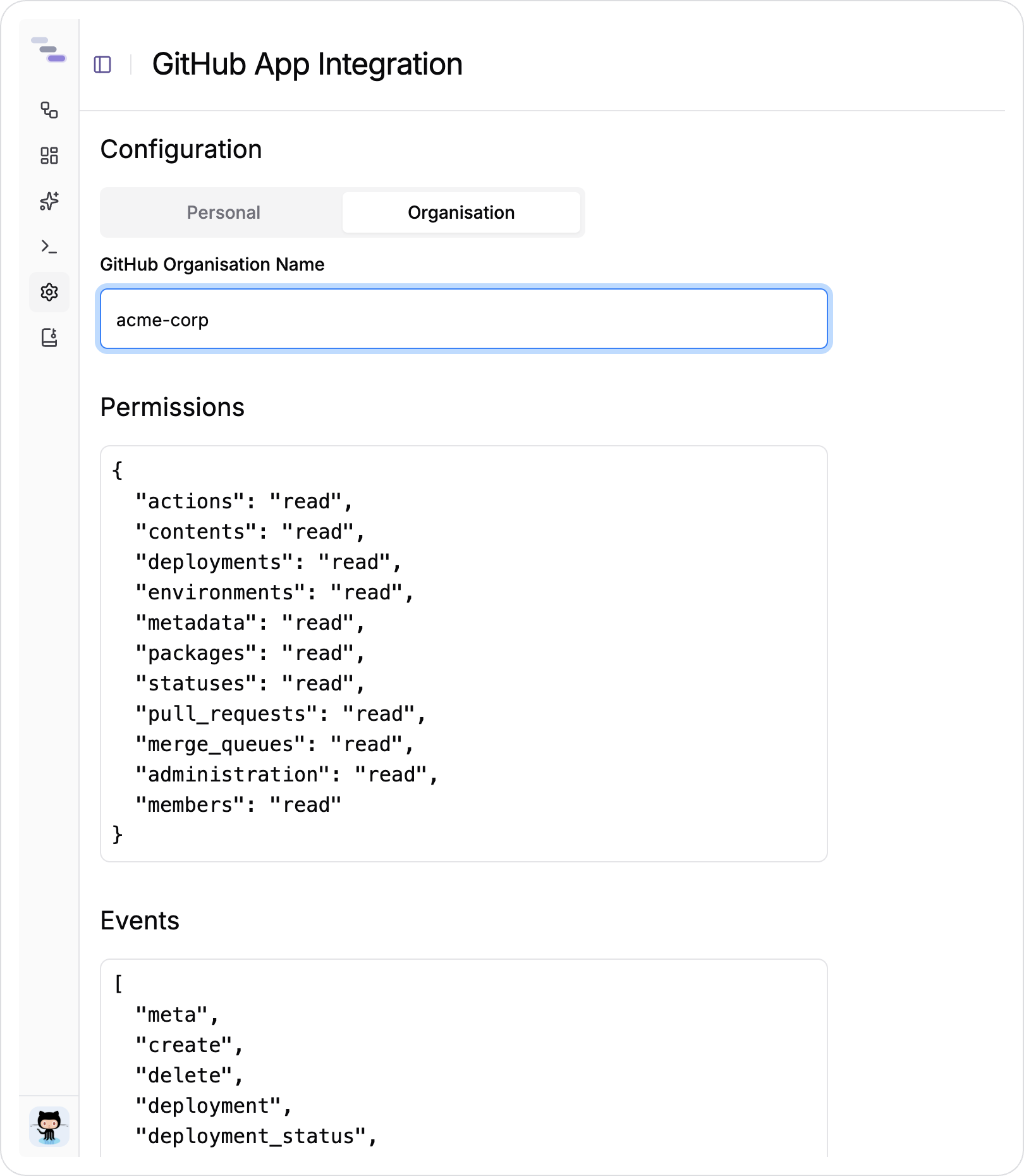Click the "GitHub App Integration" title
This screenshot has height=1176, width=1024.
click(x=307, y=64)
